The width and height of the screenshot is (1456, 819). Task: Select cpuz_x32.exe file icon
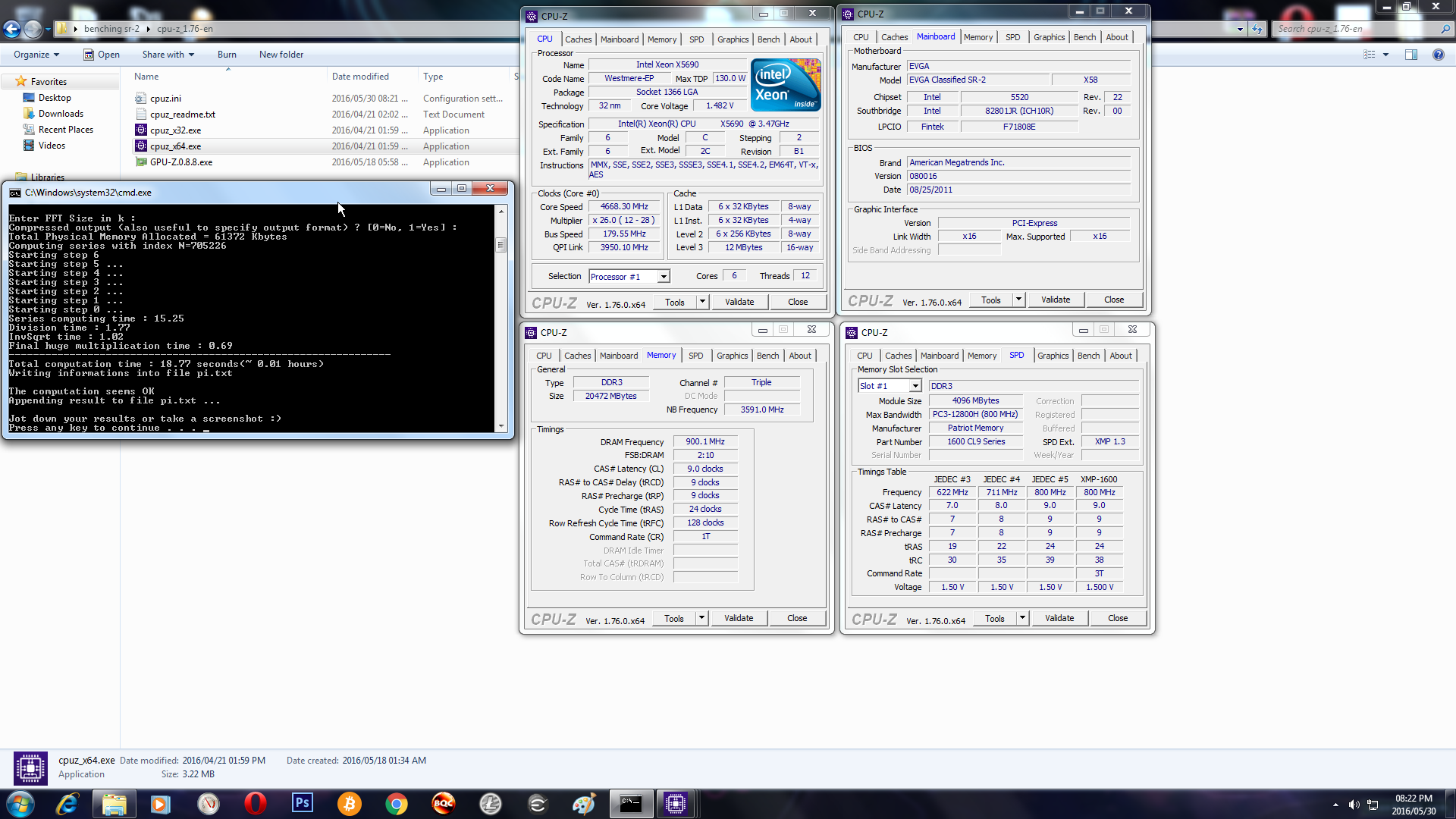click(x=140, y=130)
